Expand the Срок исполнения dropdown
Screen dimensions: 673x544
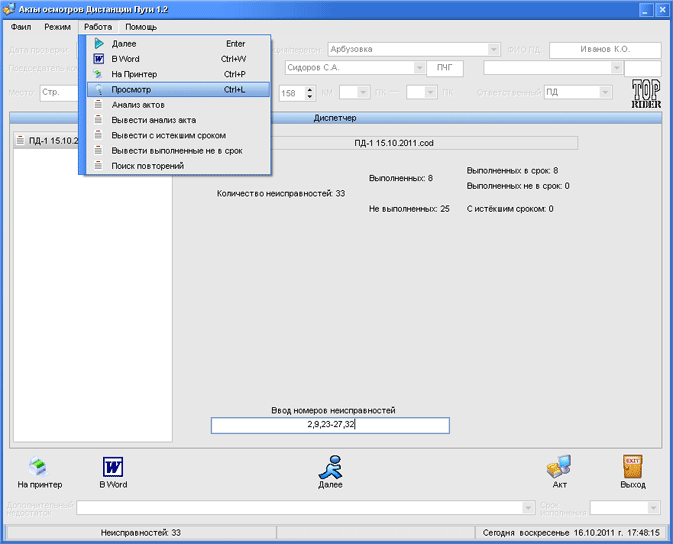coord(653,508)
